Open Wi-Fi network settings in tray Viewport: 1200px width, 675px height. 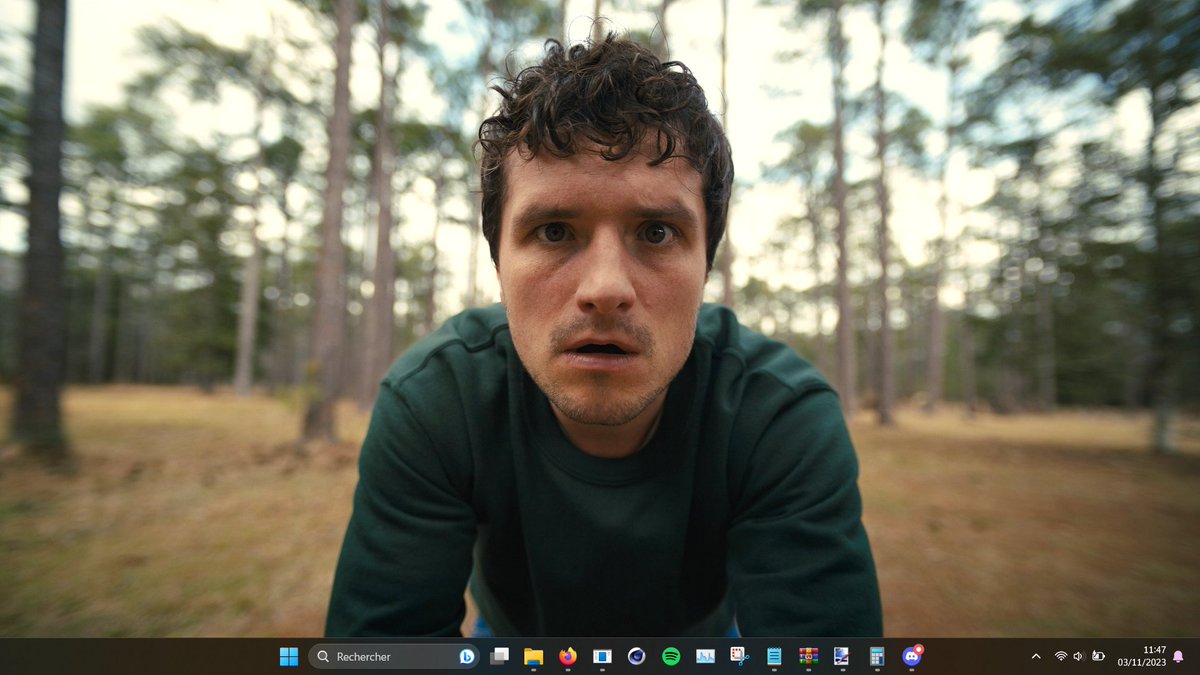(1060, 656)
